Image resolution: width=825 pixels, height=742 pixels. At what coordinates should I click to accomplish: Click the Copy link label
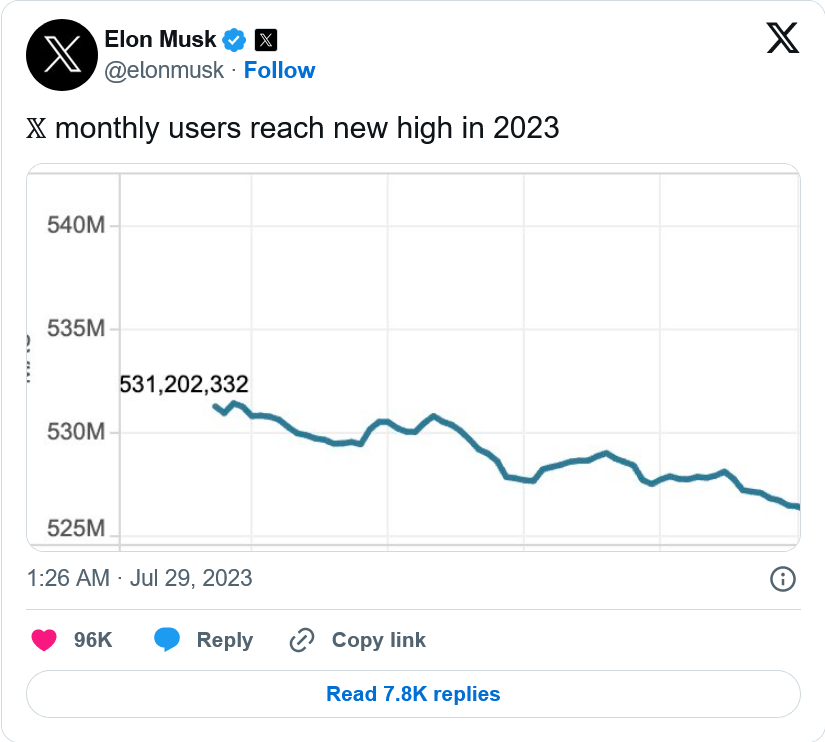coord(378,640)
